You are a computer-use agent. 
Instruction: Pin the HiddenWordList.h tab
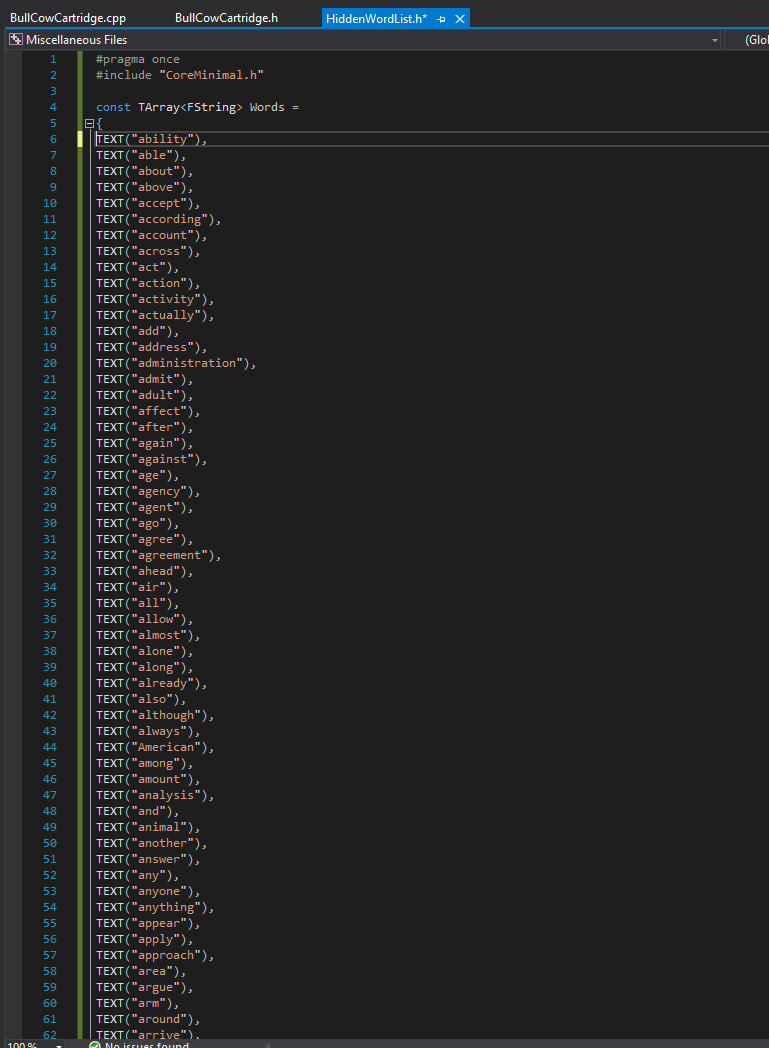(x=442, y=19)
